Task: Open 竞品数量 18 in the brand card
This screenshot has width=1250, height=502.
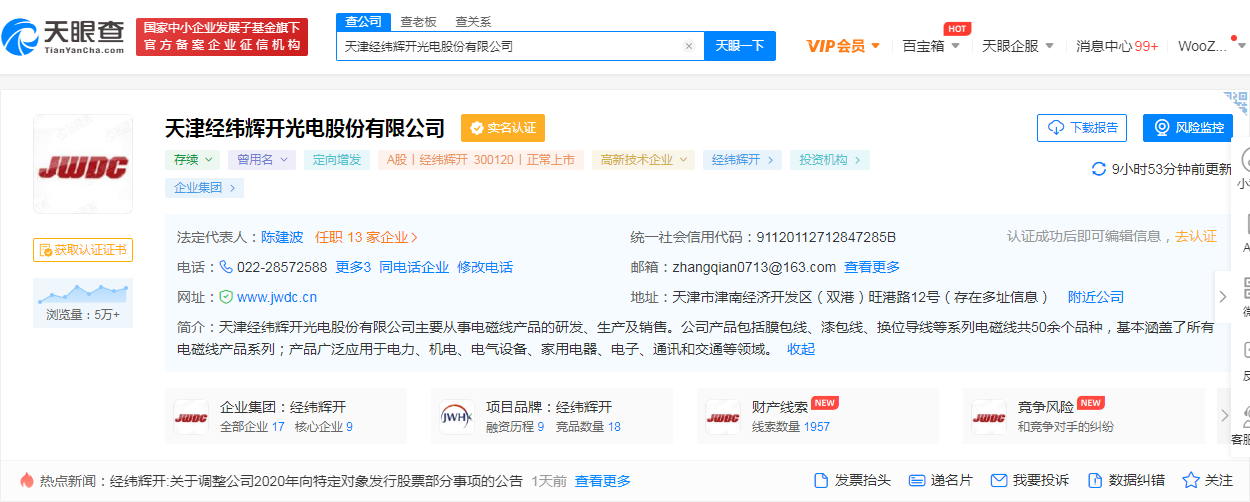Action: [588, 427]
